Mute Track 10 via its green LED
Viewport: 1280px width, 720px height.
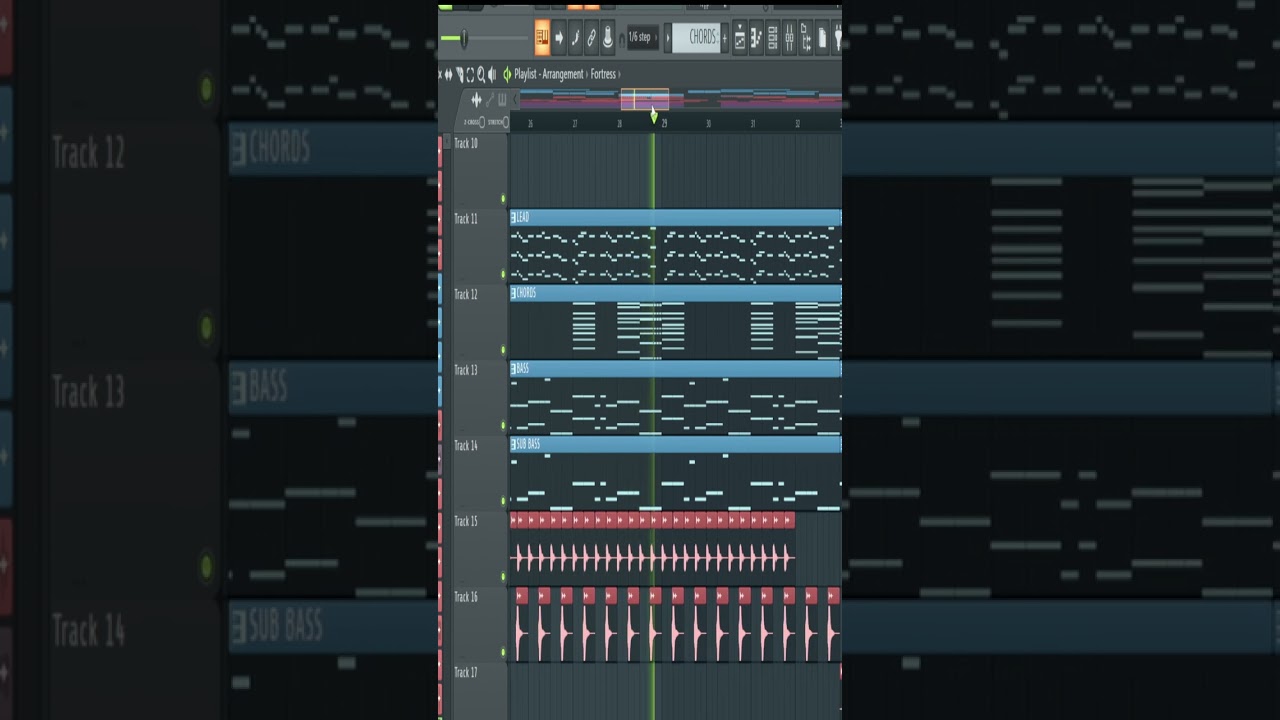click(x=503, y=198)
